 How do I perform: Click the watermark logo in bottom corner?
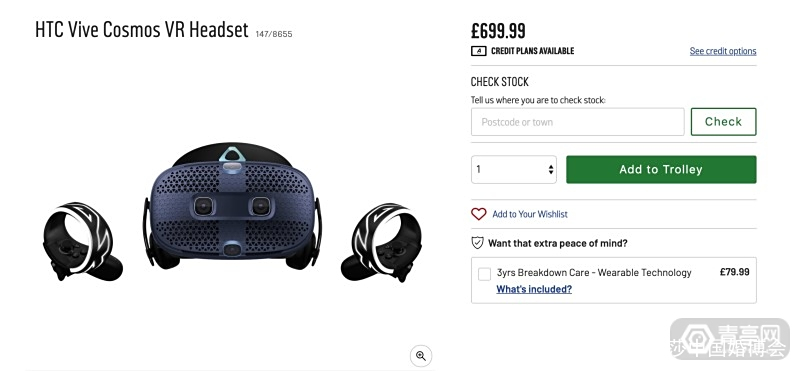pyautogui.click(x=730, y=339)
